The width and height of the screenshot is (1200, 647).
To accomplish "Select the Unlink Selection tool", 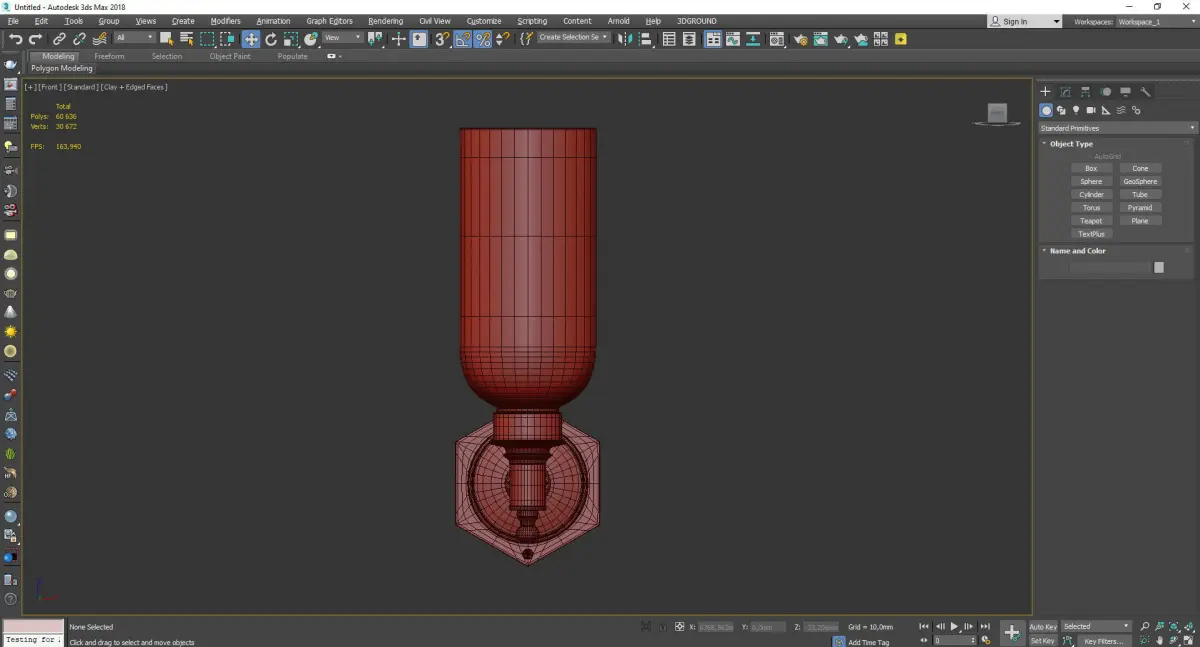I will (x=79, y=39).
